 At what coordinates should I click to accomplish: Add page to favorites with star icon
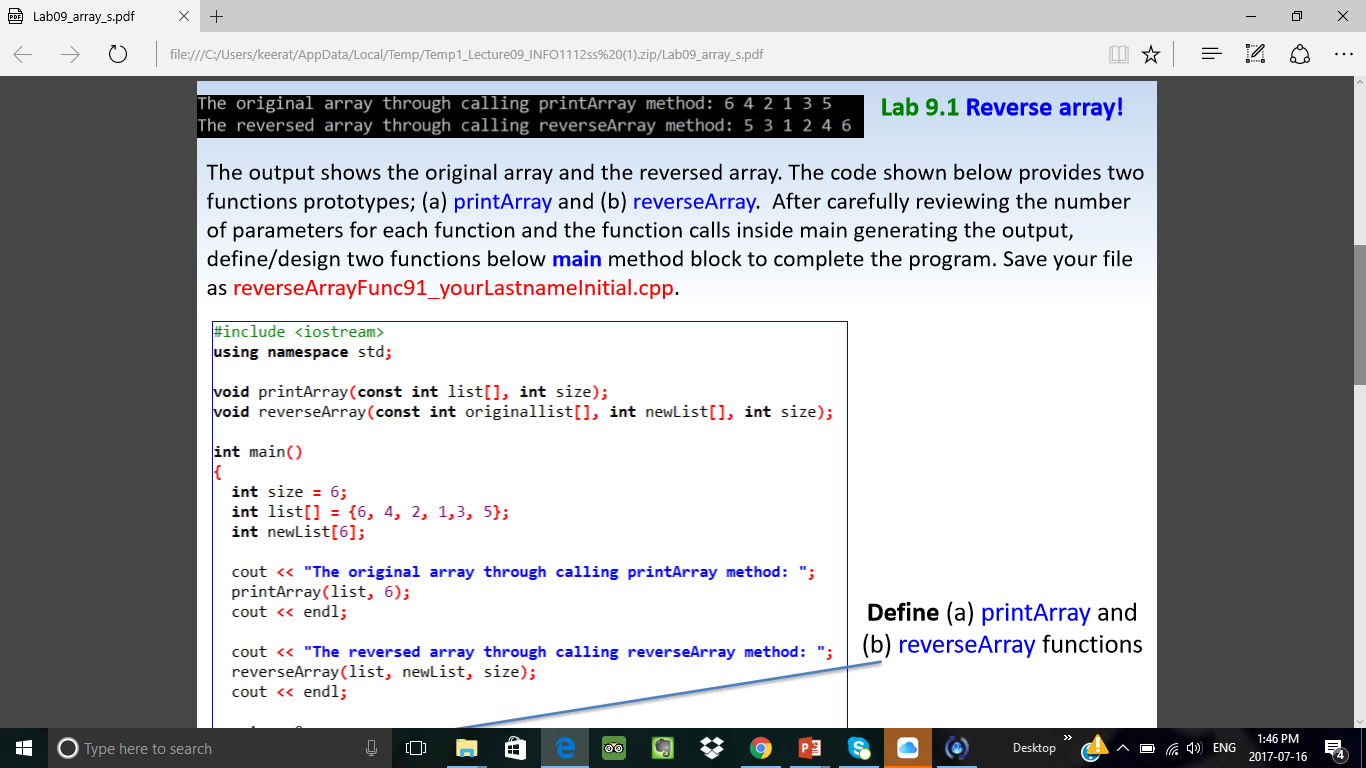pyautogui.click(x=1151, y=54)
